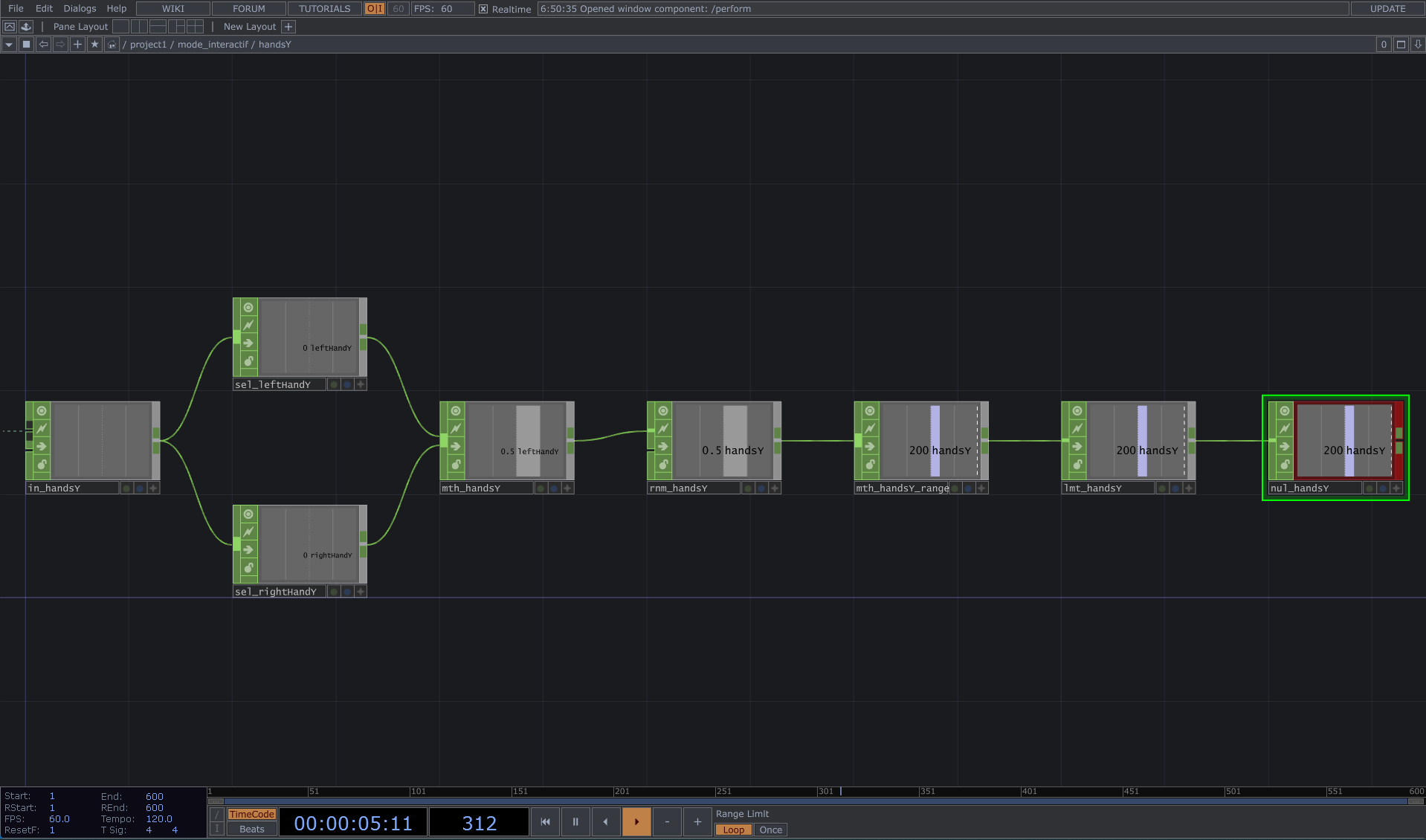Screen dimensions: 1426x840
Task: Click export flag arrow on rnm_handsY node
Action: pos(662,447)
